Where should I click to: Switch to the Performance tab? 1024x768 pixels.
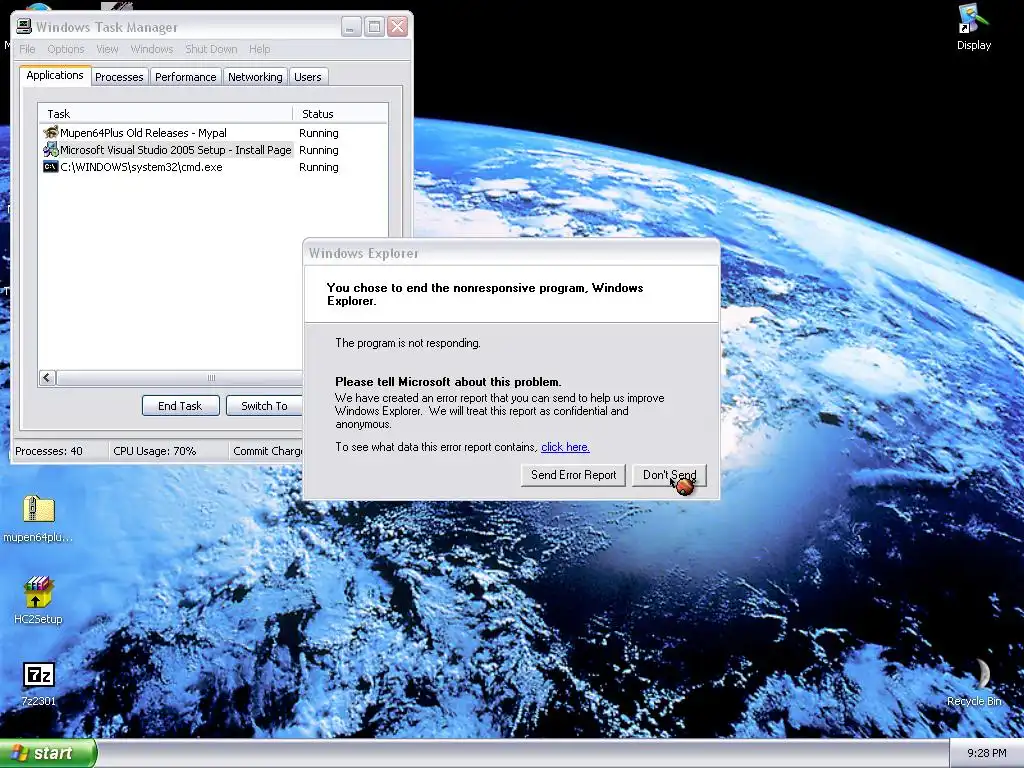[x=185, y=77]
